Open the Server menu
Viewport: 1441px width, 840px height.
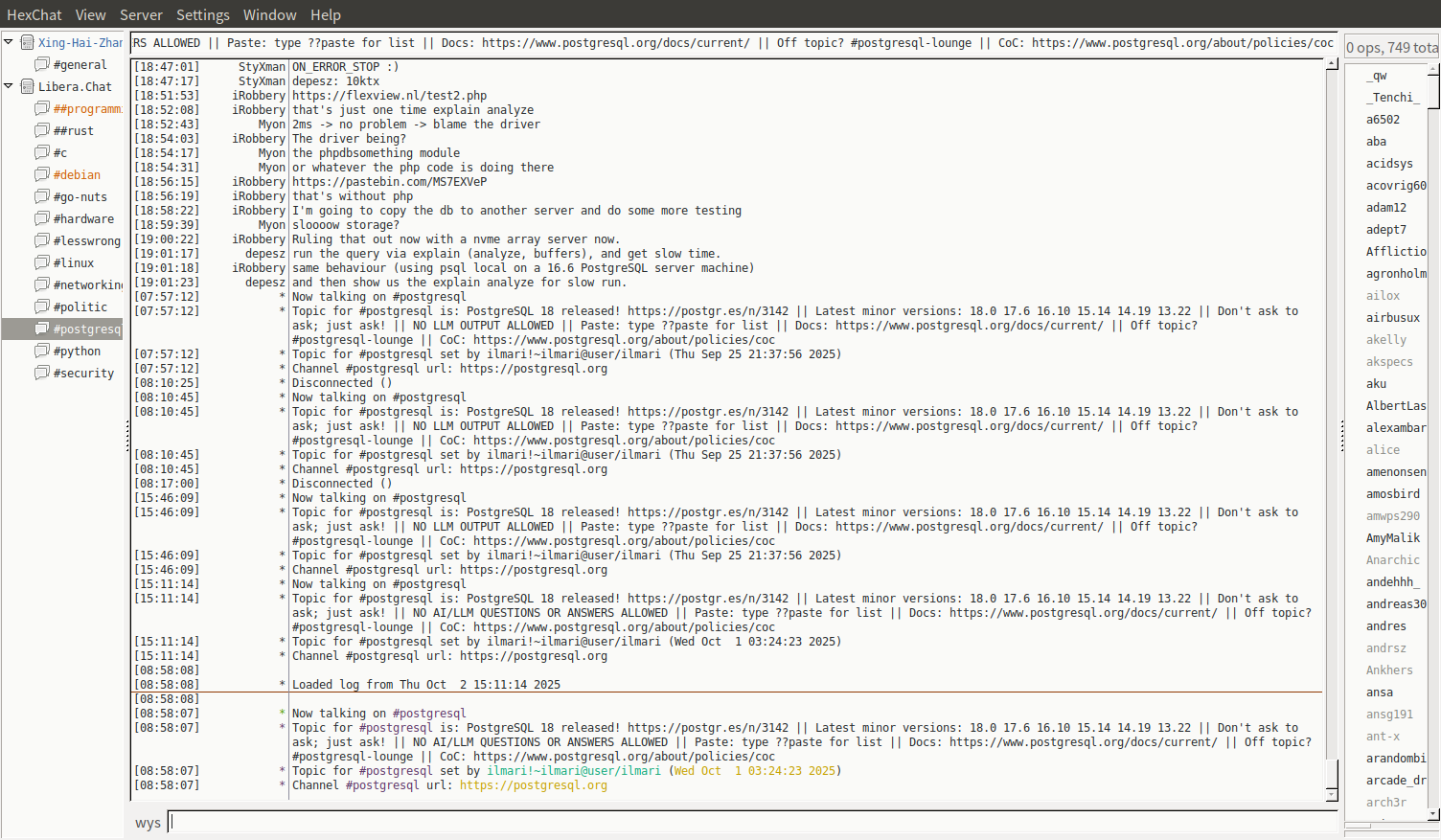(141, 14)
